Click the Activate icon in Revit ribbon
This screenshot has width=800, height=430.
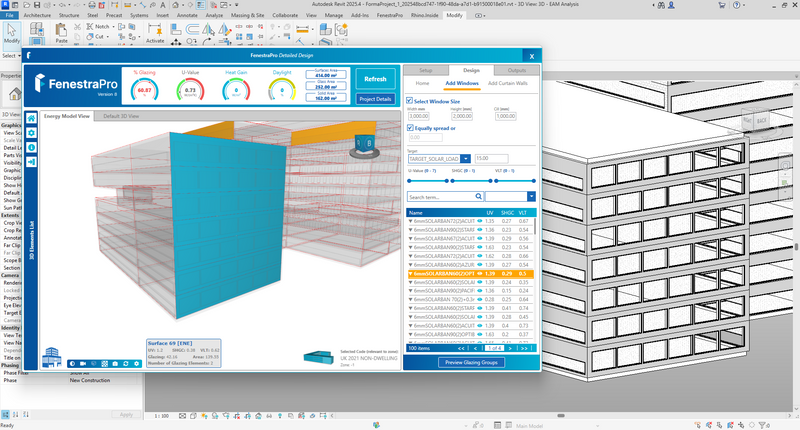click(155, 33)
